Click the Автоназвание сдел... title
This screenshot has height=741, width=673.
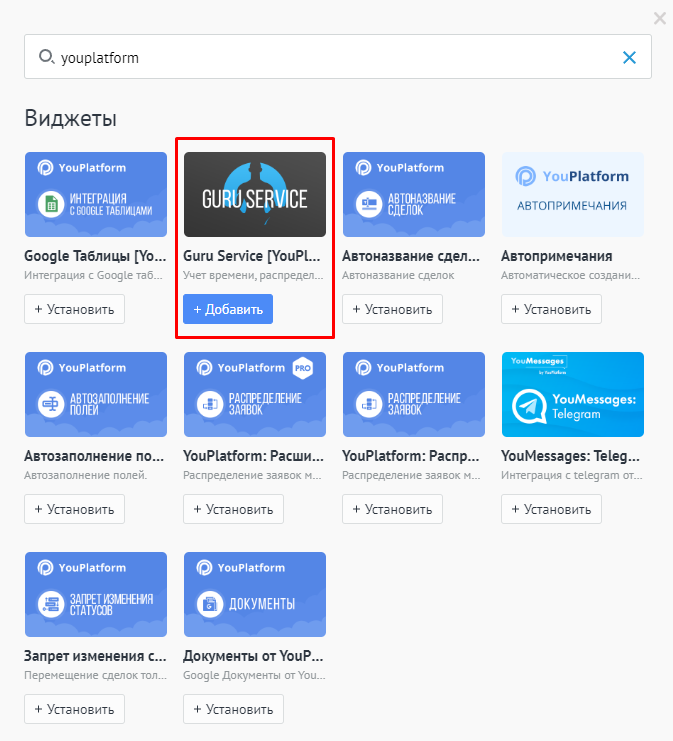click(x=411, y=256)
